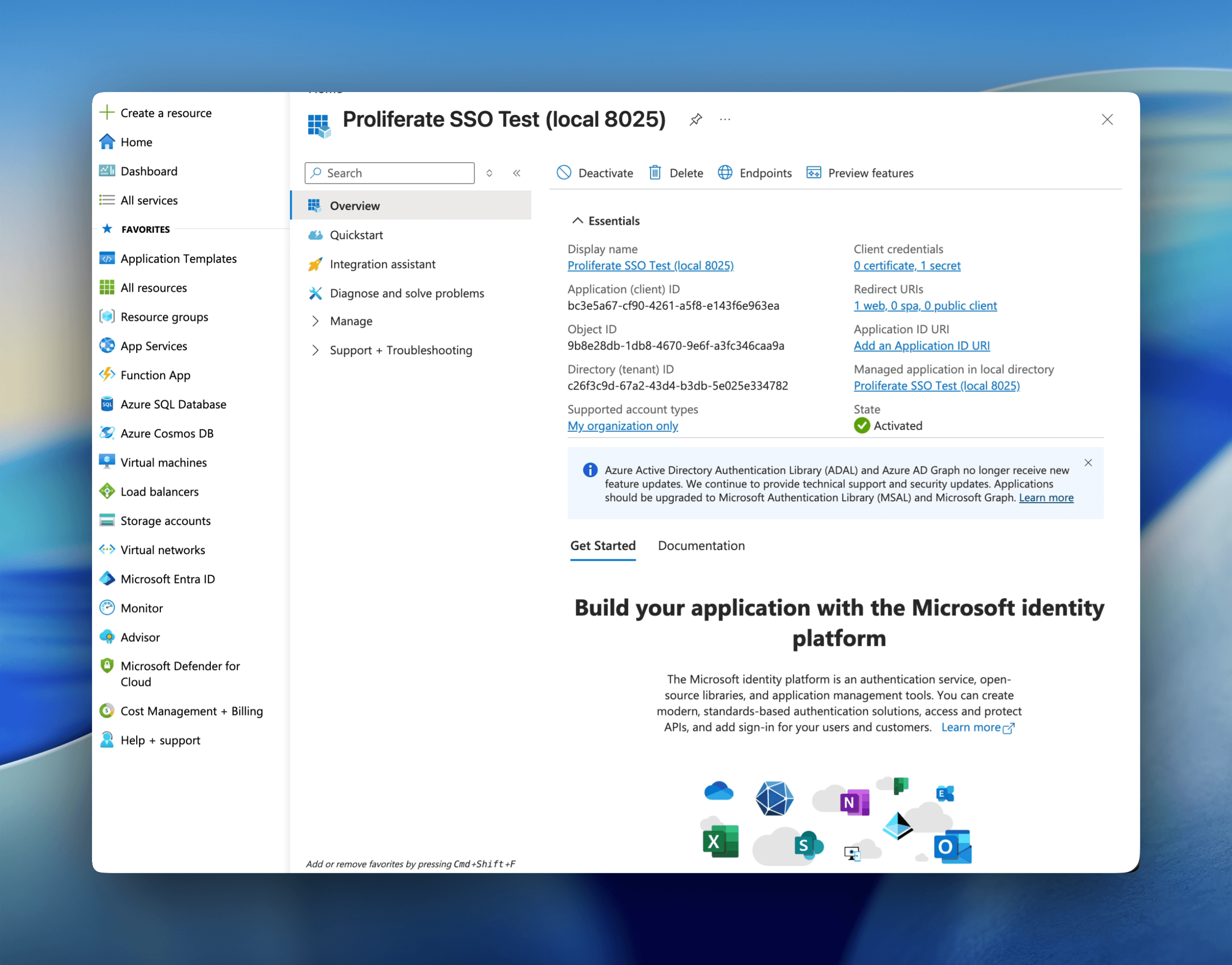Click the FAVORITES star icon

tap(107, 229)
